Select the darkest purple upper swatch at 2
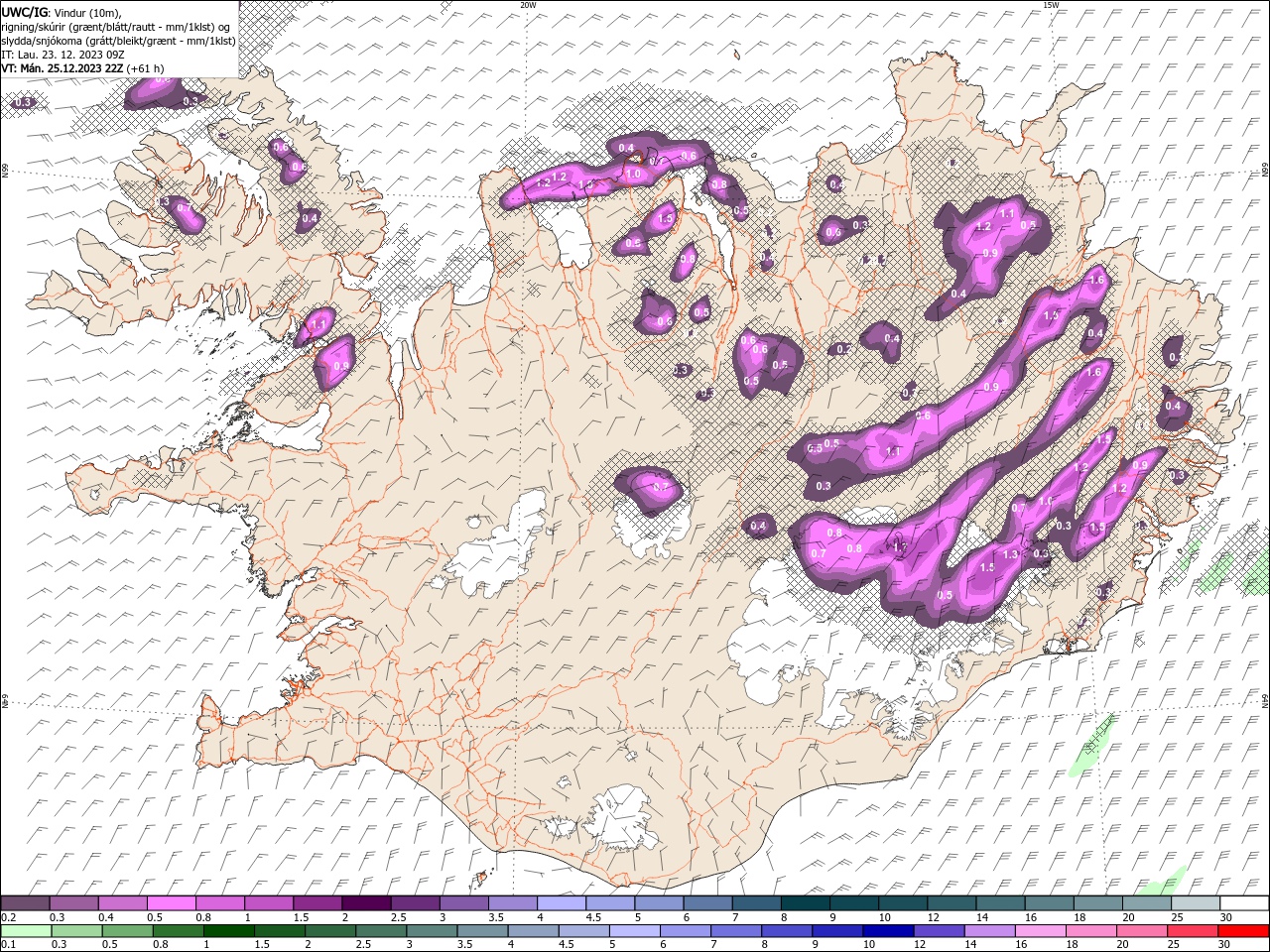The height and width of the screenshot is (952, 1270). pyautogui.click(x=365, y=903)
